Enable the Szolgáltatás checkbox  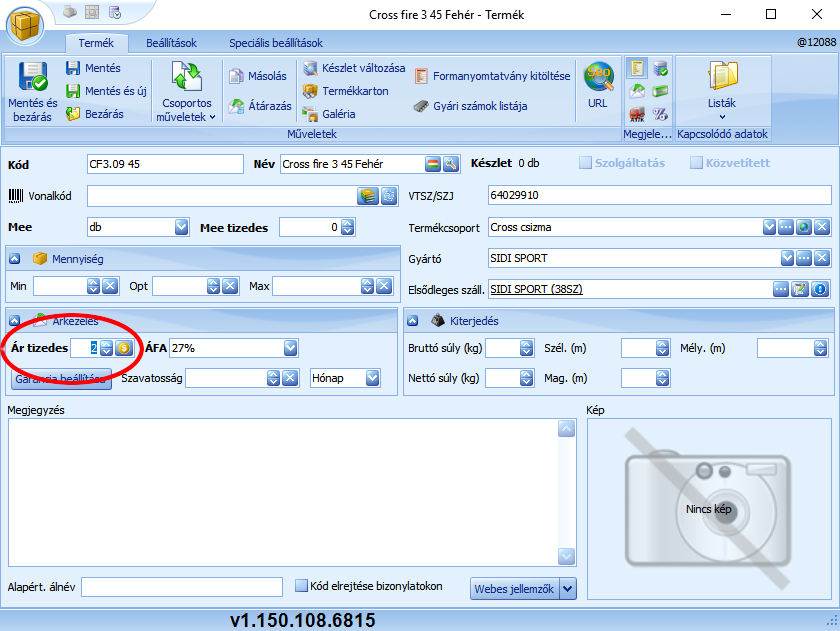click(x=587, y=163)
